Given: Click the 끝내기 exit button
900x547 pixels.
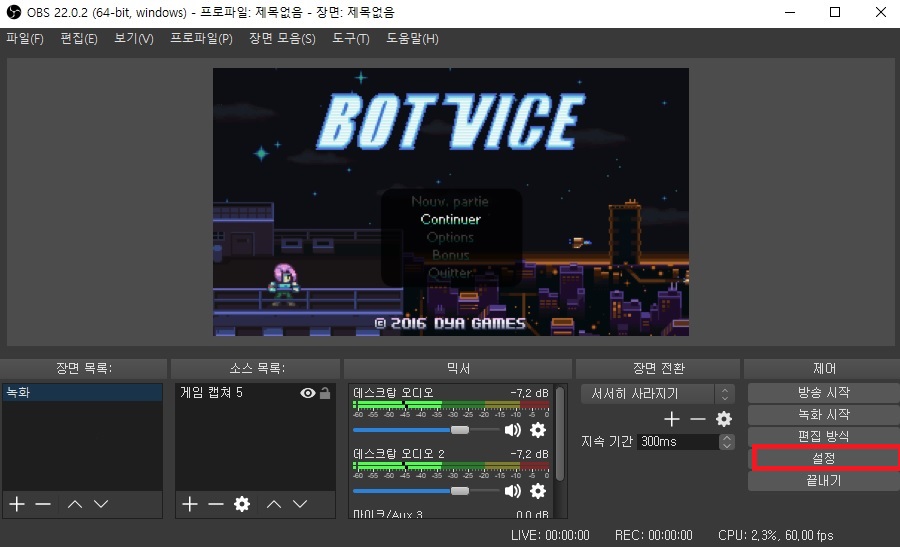Looking at the screenshot, I should (x=824, y=480).
